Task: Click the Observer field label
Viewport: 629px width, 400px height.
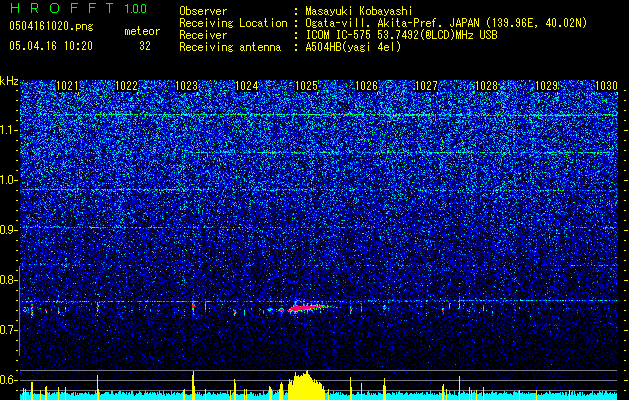Action: [203, 12]
